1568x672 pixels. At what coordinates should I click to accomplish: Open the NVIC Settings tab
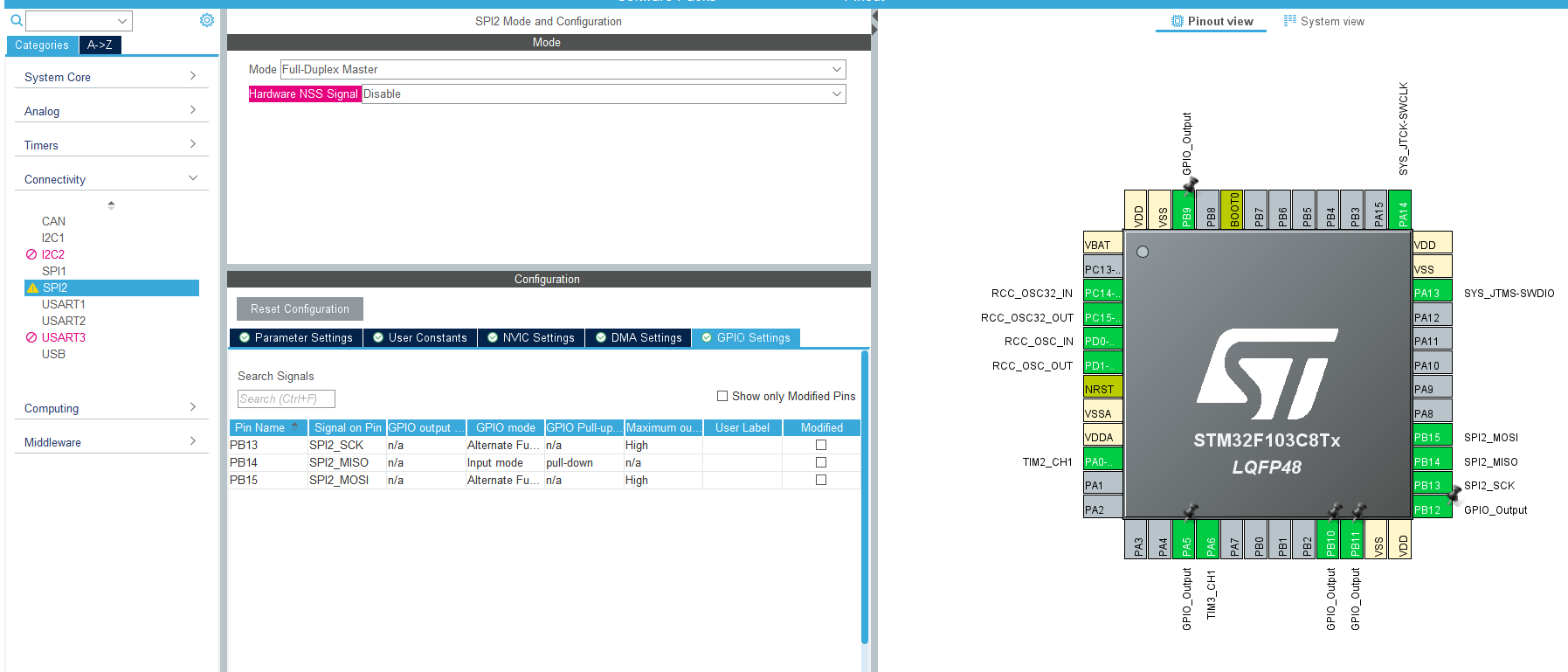(x=531, y=337)
